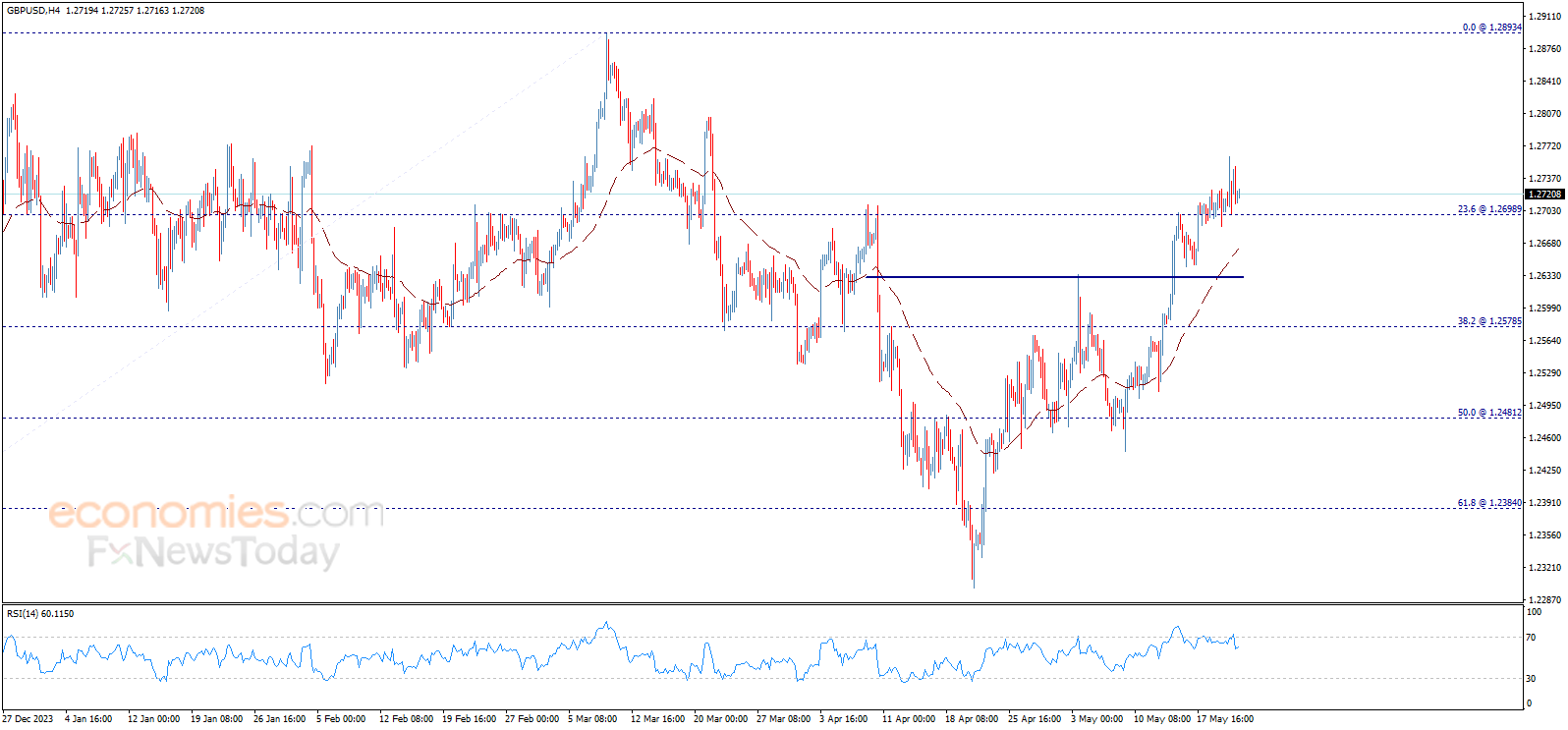Click price axis value 1.25990
This screenshot has height=730, width=1568.
pyautogui.click(x=1545, y=309)
